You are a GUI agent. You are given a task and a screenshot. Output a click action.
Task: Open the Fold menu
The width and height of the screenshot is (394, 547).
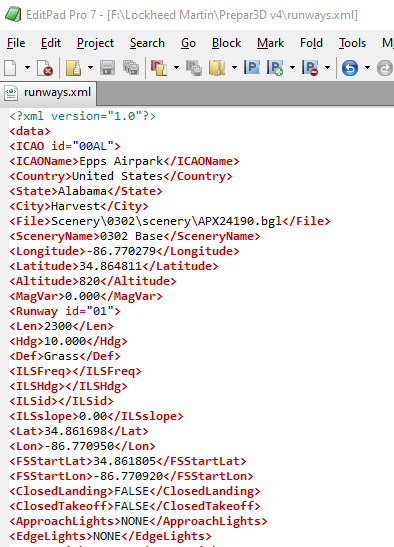coord(311,43)
